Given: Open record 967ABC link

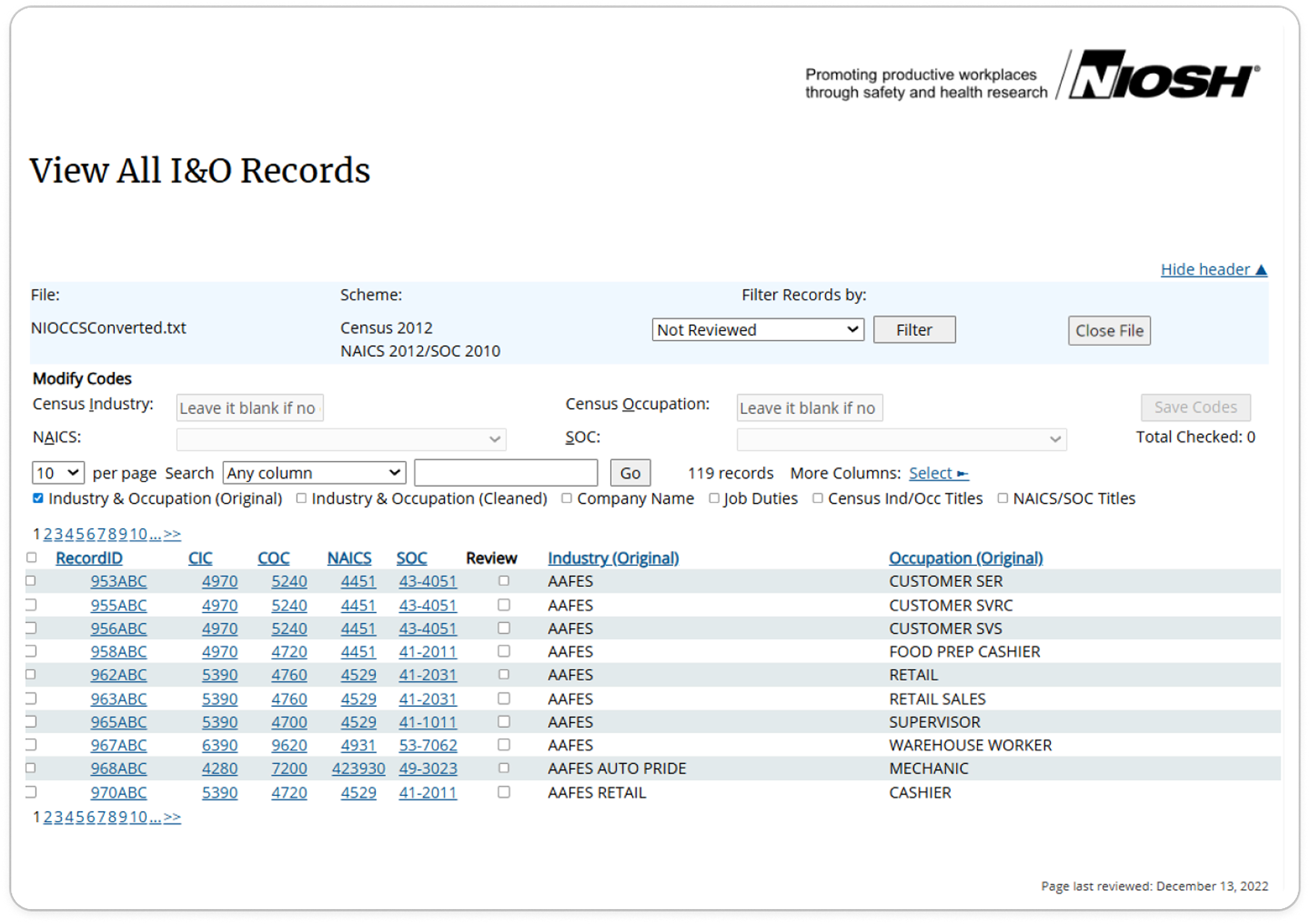Looking at the screenshot, I should [x=119, y=745].
